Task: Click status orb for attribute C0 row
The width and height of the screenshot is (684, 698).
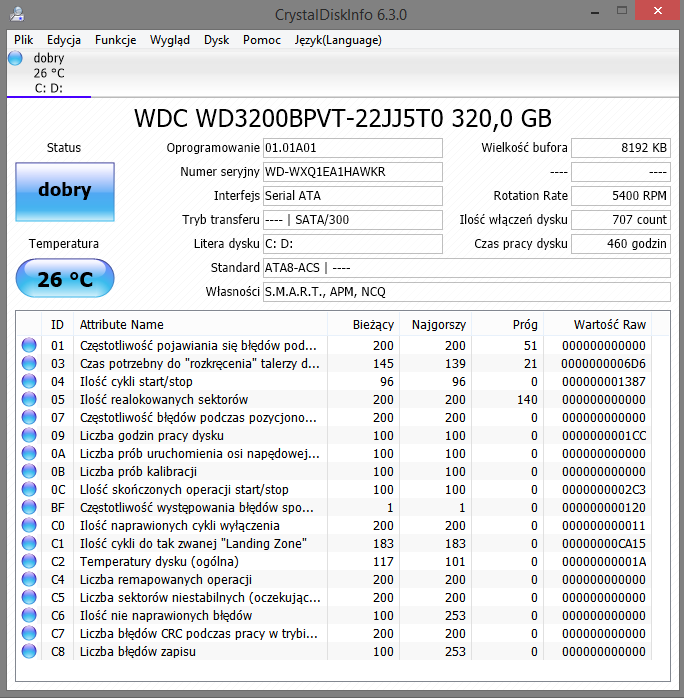Action: pyautogui.click(x=29, y=525)
